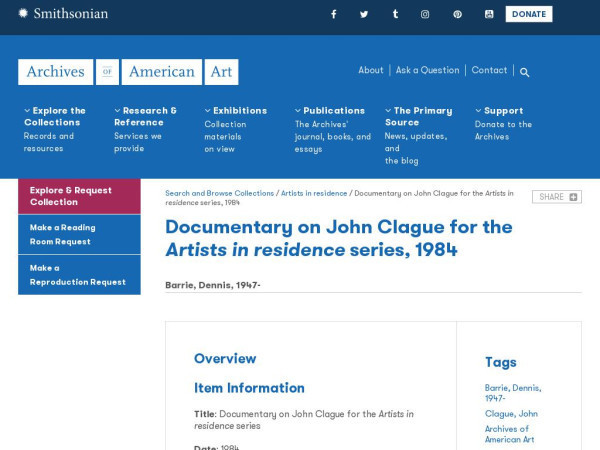Image resolution: width=600 pixels, height=450 pixels.
Task: Open the Ask a Question link
Action: click(427, 70)
